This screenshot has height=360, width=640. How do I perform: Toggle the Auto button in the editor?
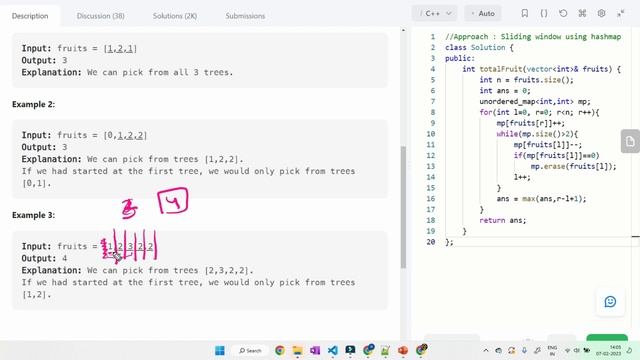[483, 13]
